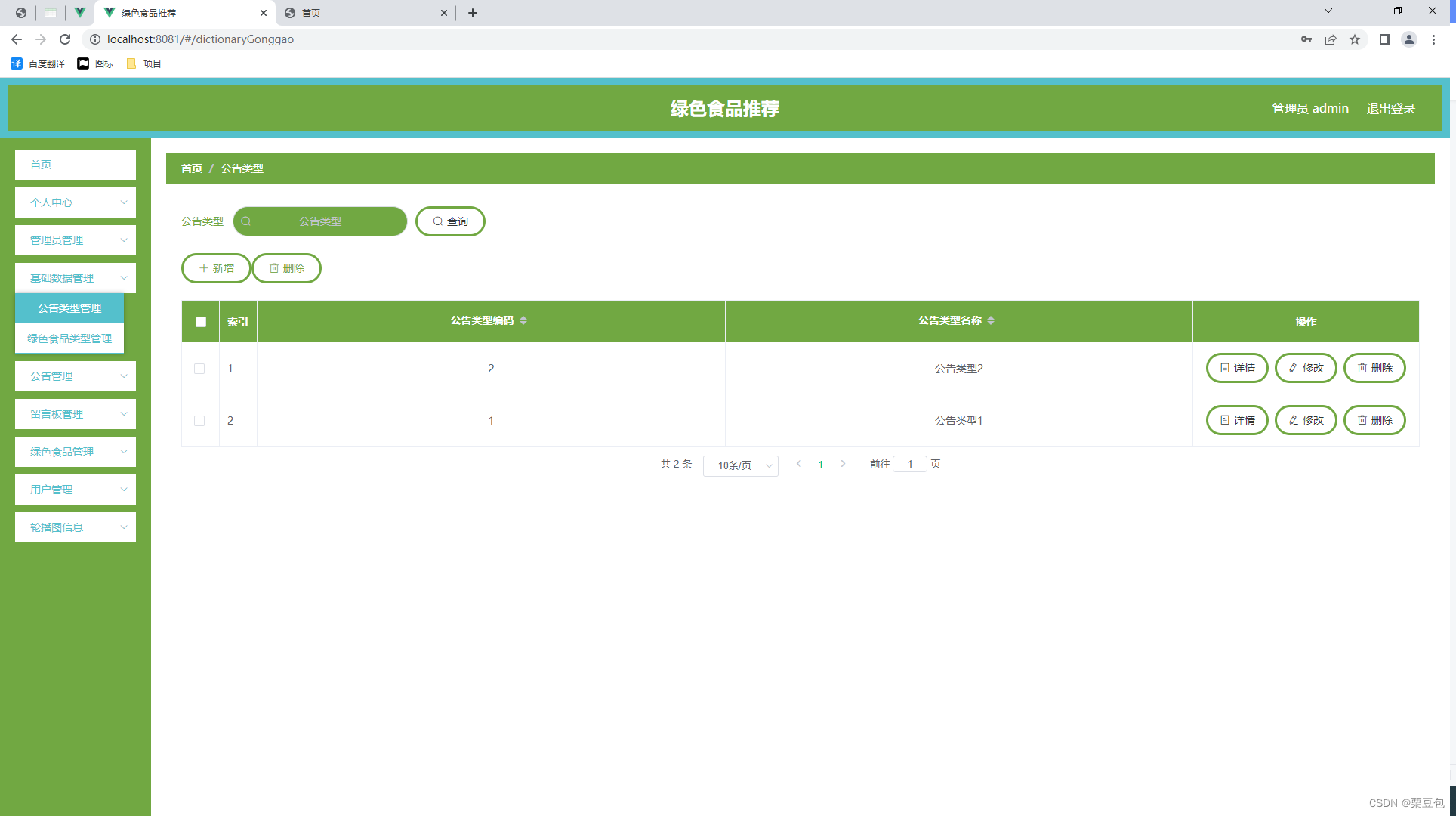This screenshot has width=1456, height=816.
Task: Open the 百度翻译 bookmark
Action: click(x=39, y=63)
